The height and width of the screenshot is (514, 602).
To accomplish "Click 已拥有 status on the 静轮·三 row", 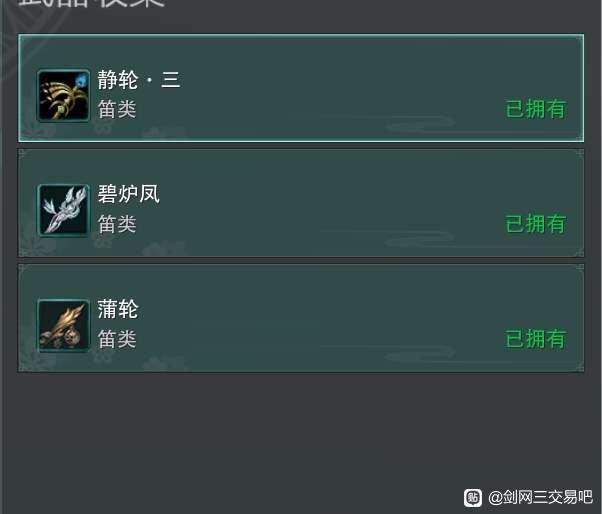I will [536, 109].
